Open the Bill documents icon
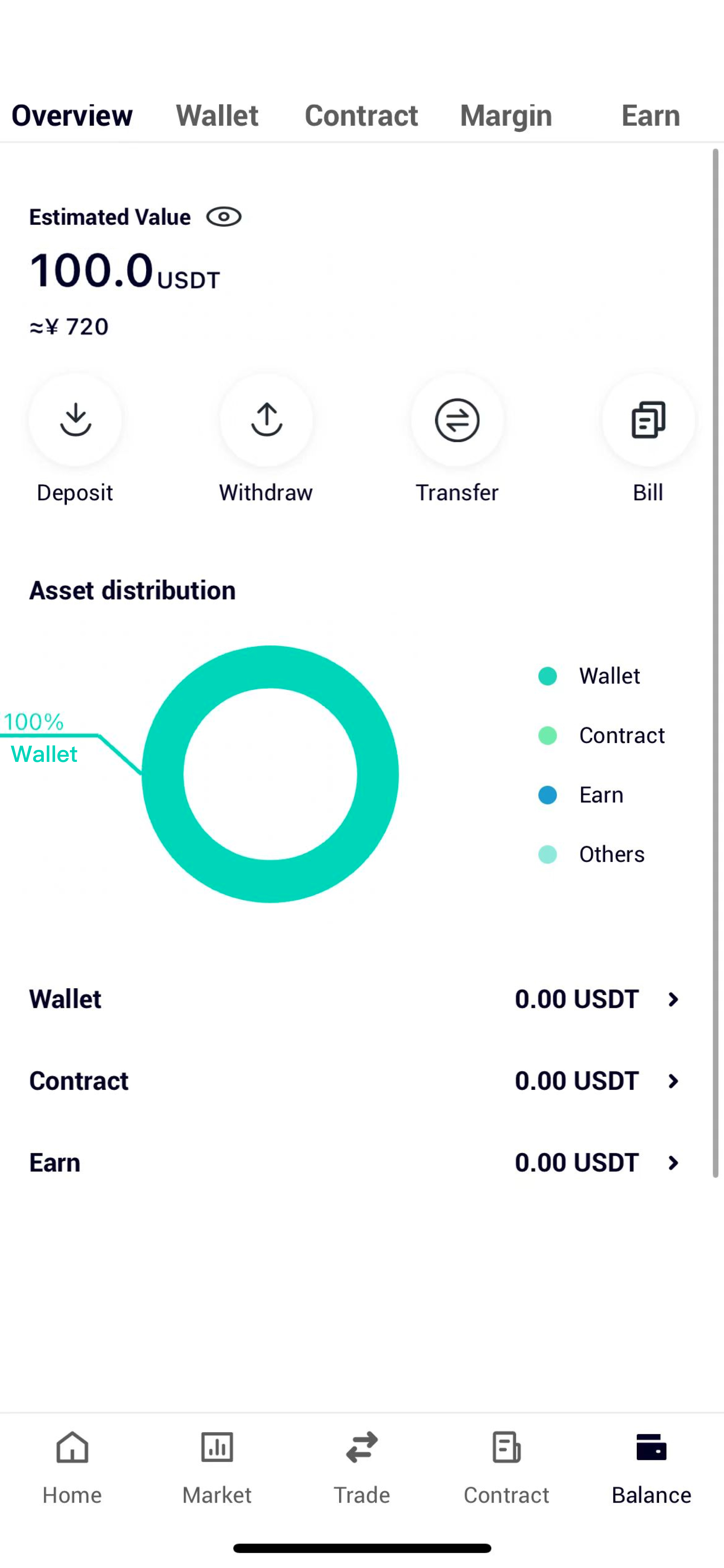The height and width of the screenshot is (1568, 724). click(x=648, y=420)
